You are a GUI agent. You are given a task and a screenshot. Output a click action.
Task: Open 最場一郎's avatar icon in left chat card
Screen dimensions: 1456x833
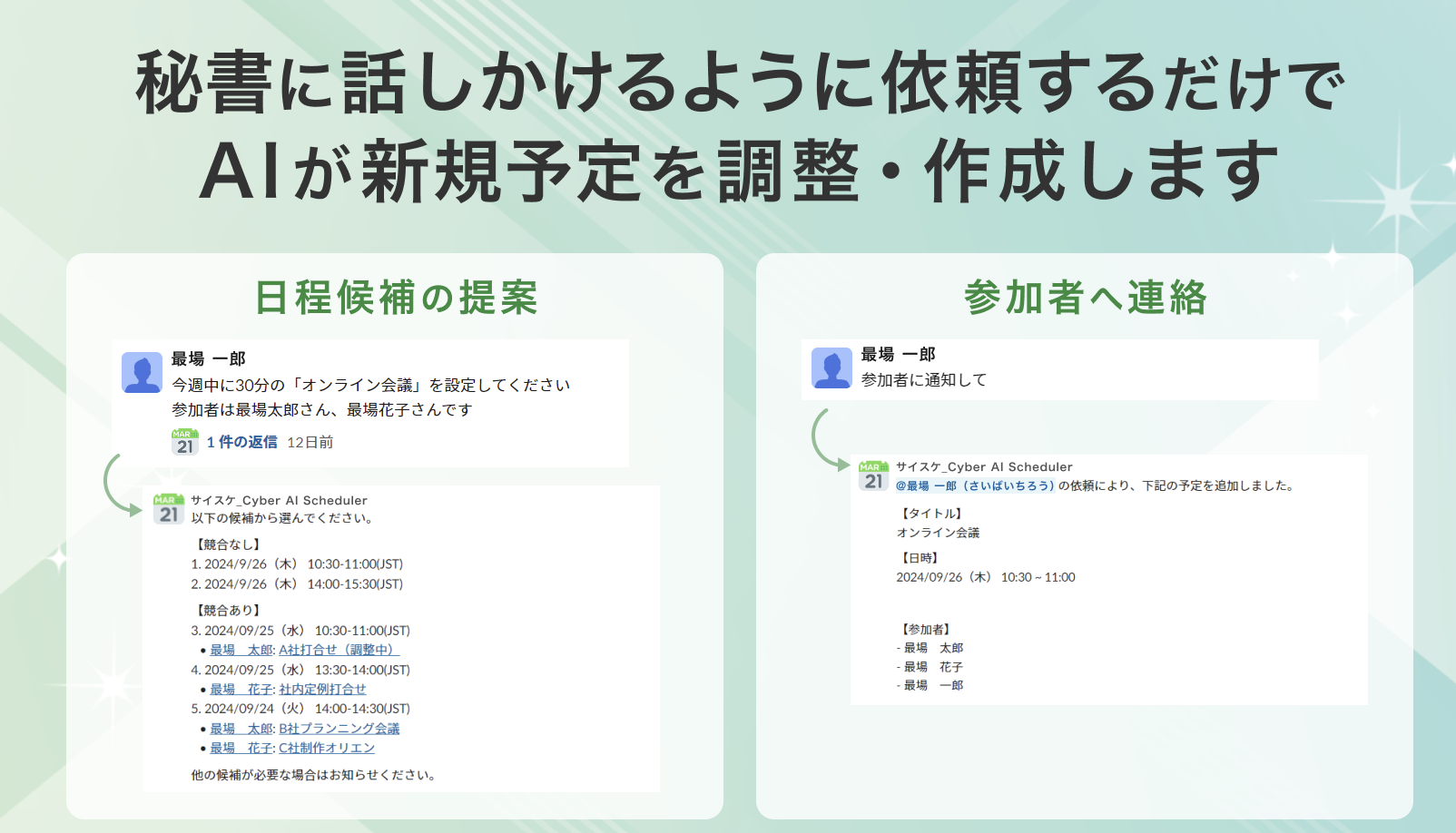point(141,372)
